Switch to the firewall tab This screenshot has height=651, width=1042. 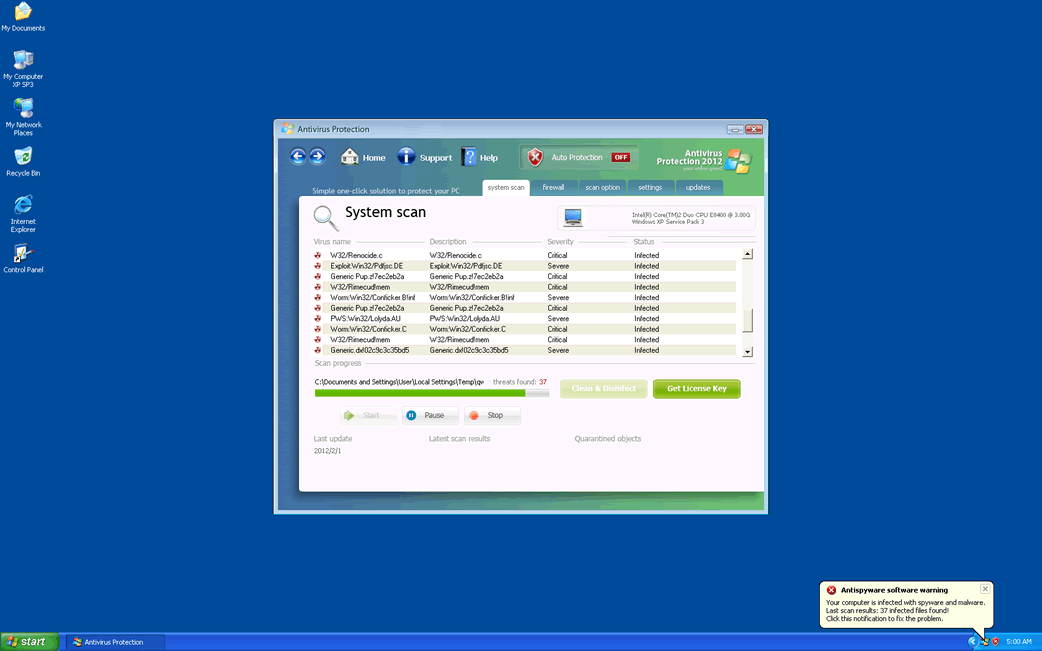[554, 187]
